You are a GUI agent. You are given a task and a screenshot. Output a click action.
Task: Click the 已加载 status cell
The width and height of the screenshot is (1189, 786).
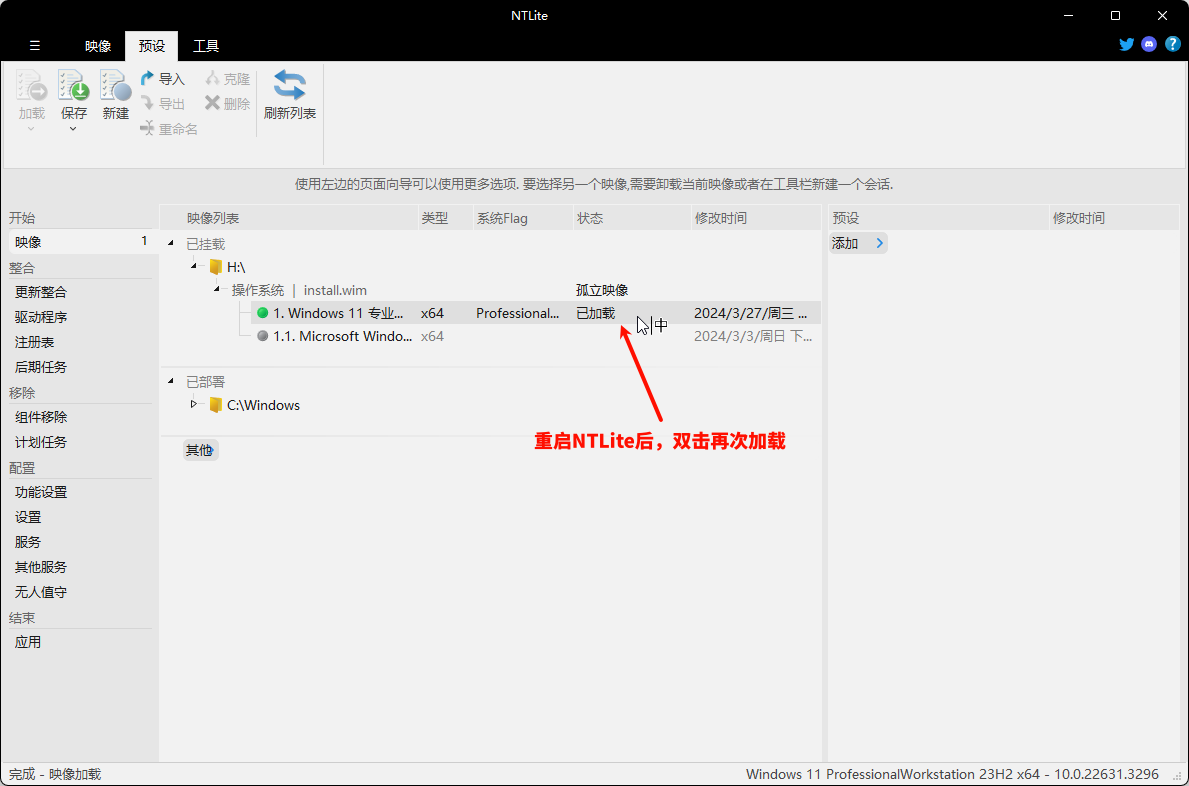(x=596, y=313)
